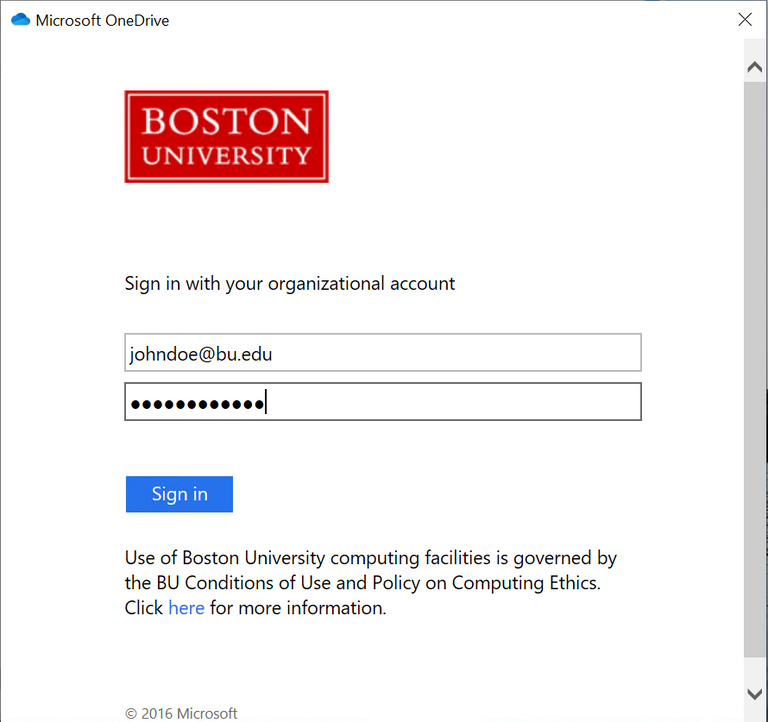Click the "© 2016 Microsoft" footer text
768x722 pixels.
coord(181,713)
